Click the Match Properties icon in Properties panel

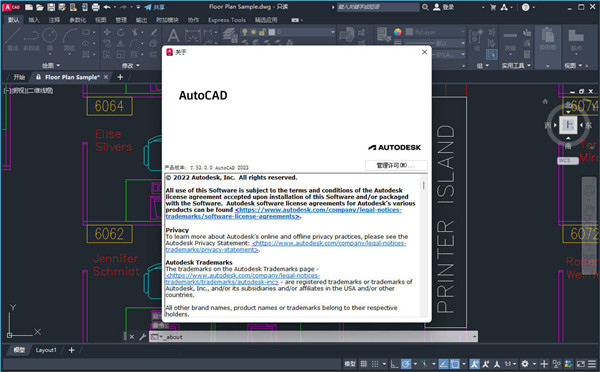pos(383,35)
